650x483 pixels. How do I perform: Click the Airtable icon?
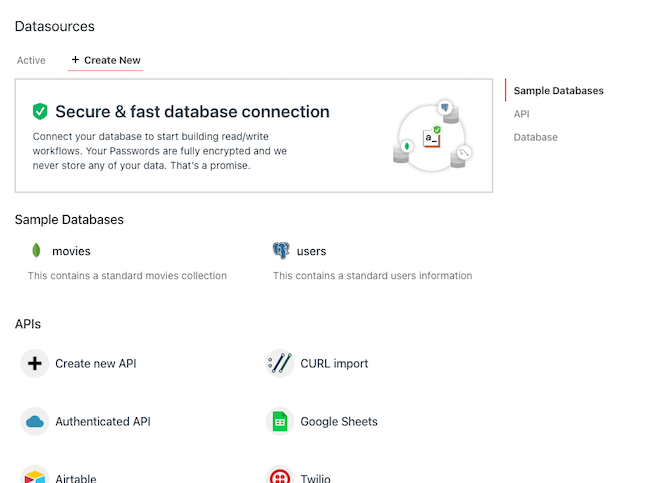35,476
